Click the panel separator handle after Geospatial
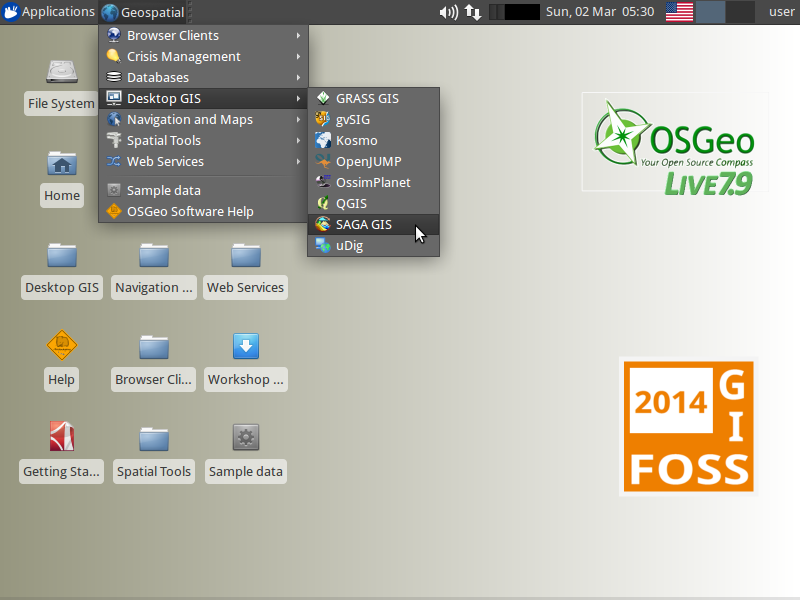Image resolution: width=800 pixels, height=600 pixels. pyautogui.click(x=190, y=12)
